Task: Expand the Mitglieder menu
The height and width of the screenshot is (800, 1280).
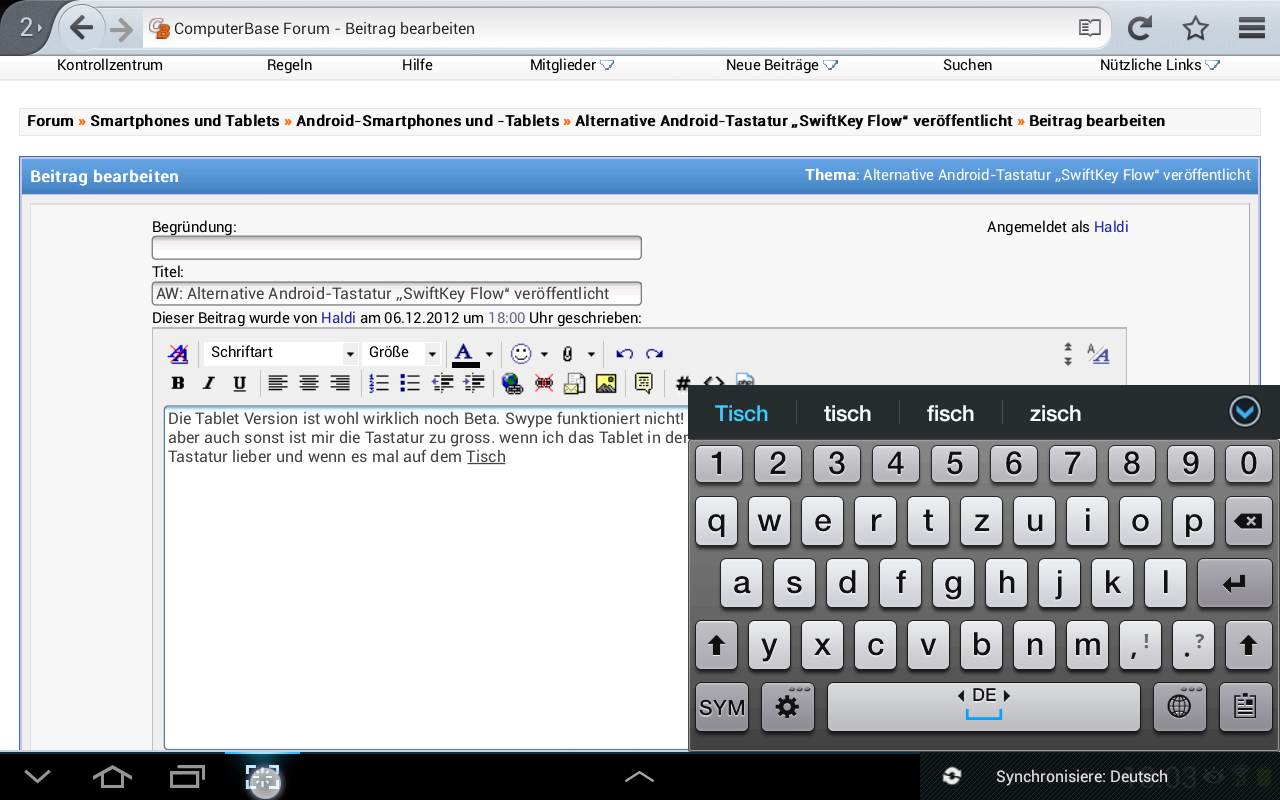Action: point(572,65)
